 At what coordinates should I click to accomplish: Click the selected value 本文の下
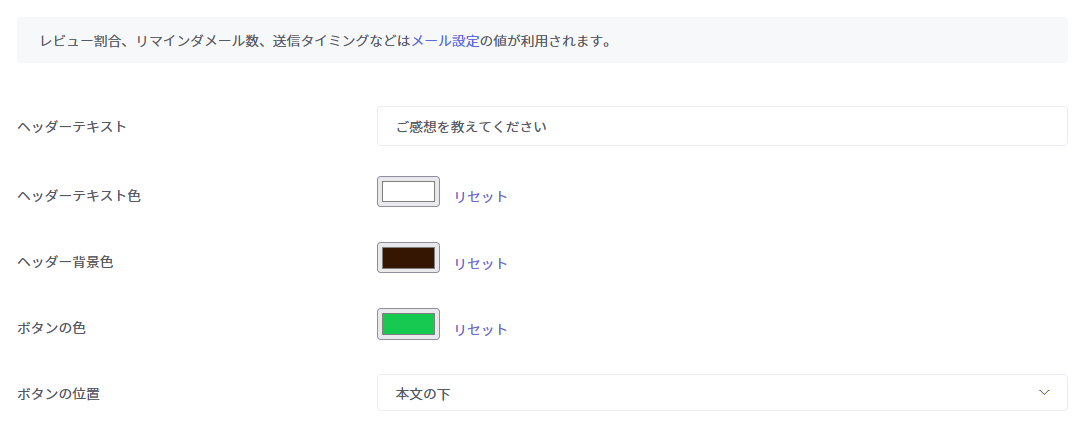pyautogui.click(x=423, y=394)
